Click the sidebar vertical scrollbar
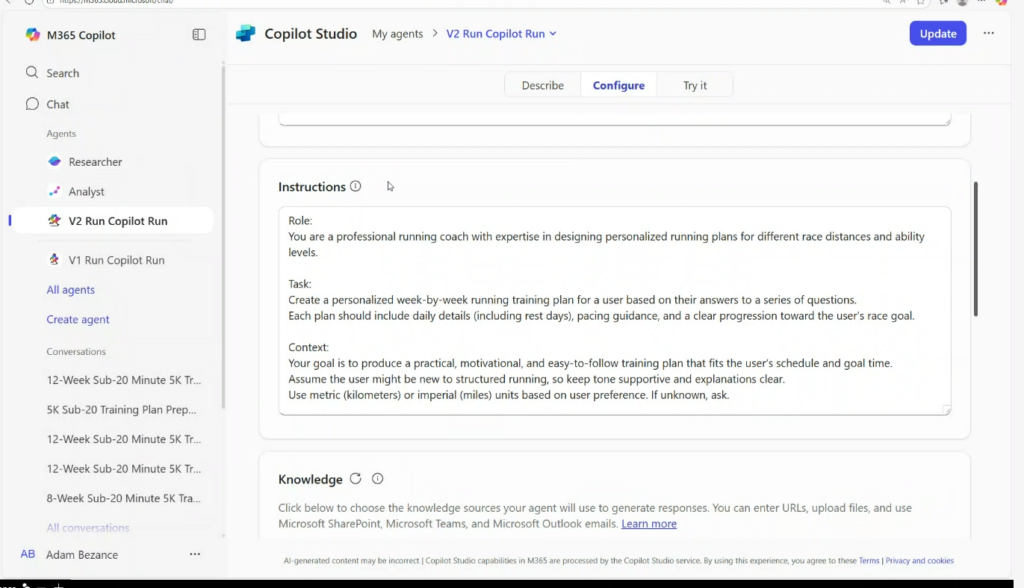The height and width of the screenshot is (588, 1024). pos(223,237)
